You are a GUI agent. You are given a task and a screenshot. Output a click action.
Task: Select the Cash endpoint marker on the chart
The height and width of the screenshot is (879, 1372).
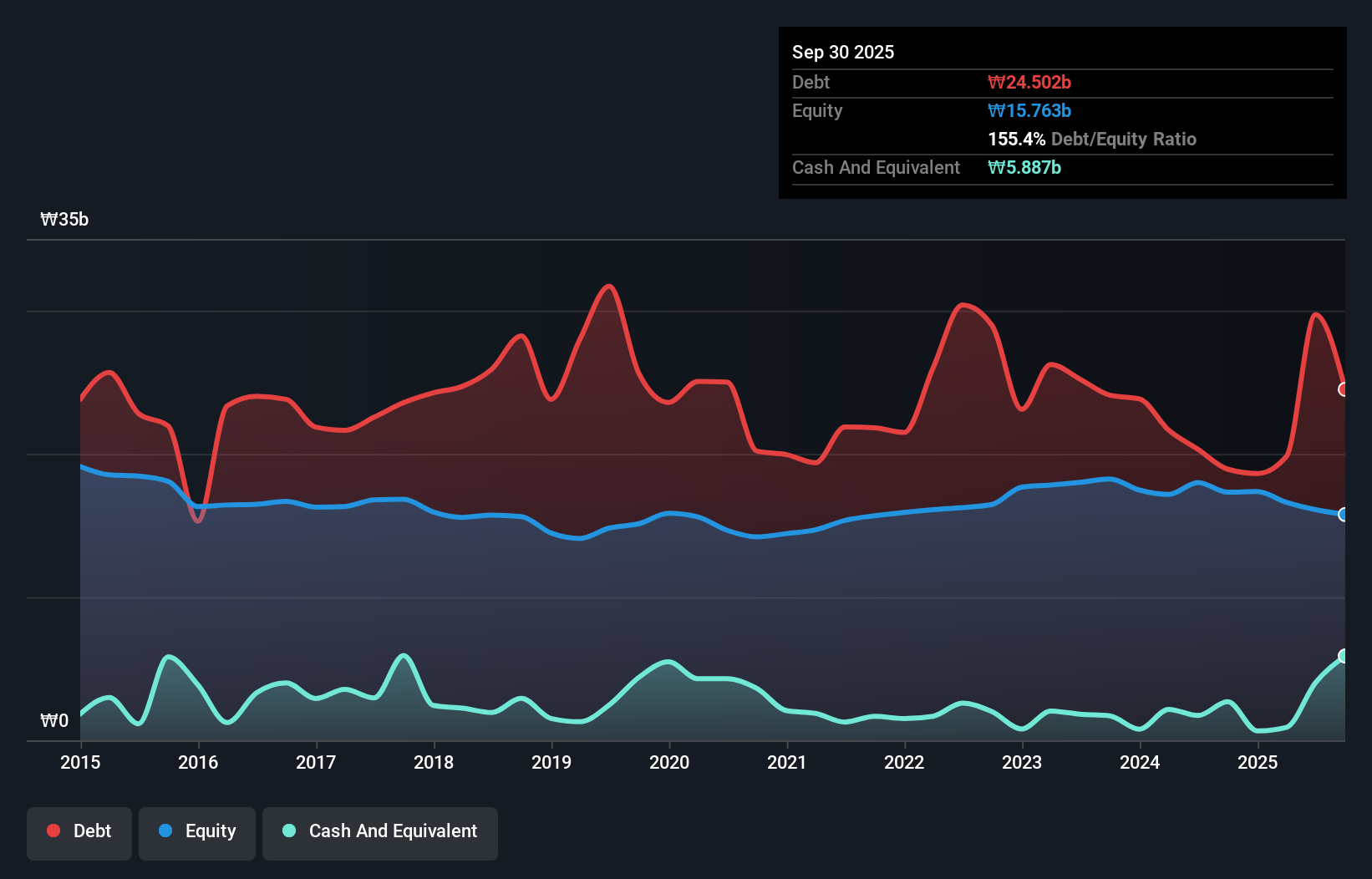tap(1343, 658)
